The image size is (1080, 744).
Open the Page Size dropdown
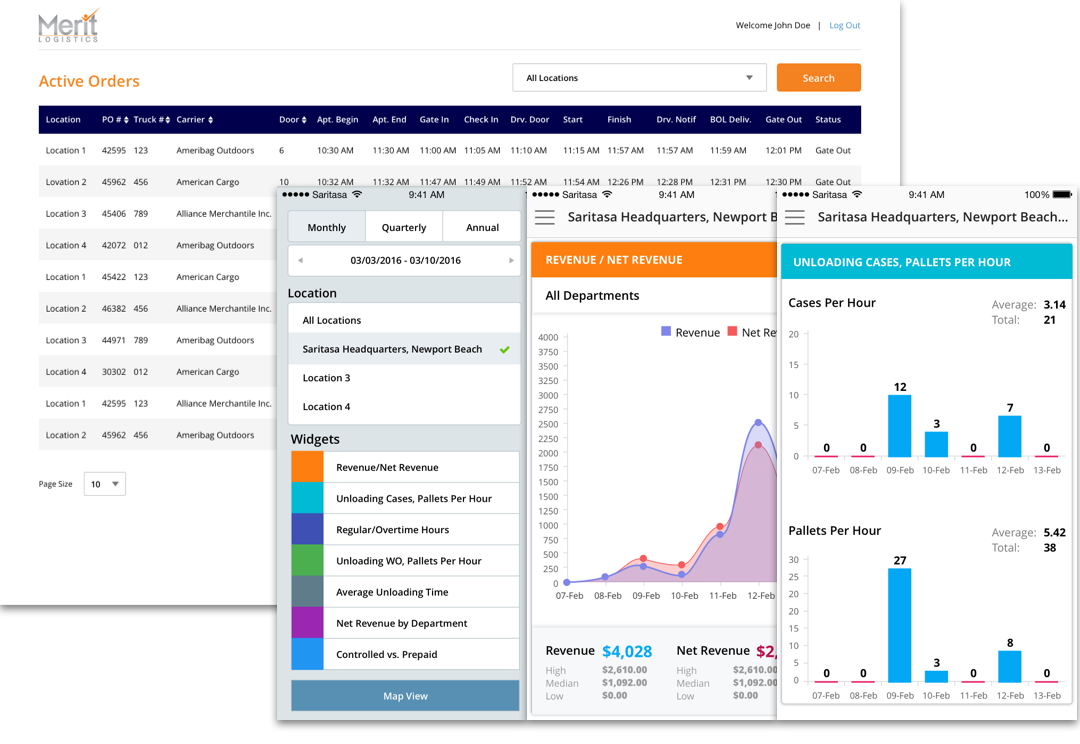pyautogui.click(x=104, y=483)
